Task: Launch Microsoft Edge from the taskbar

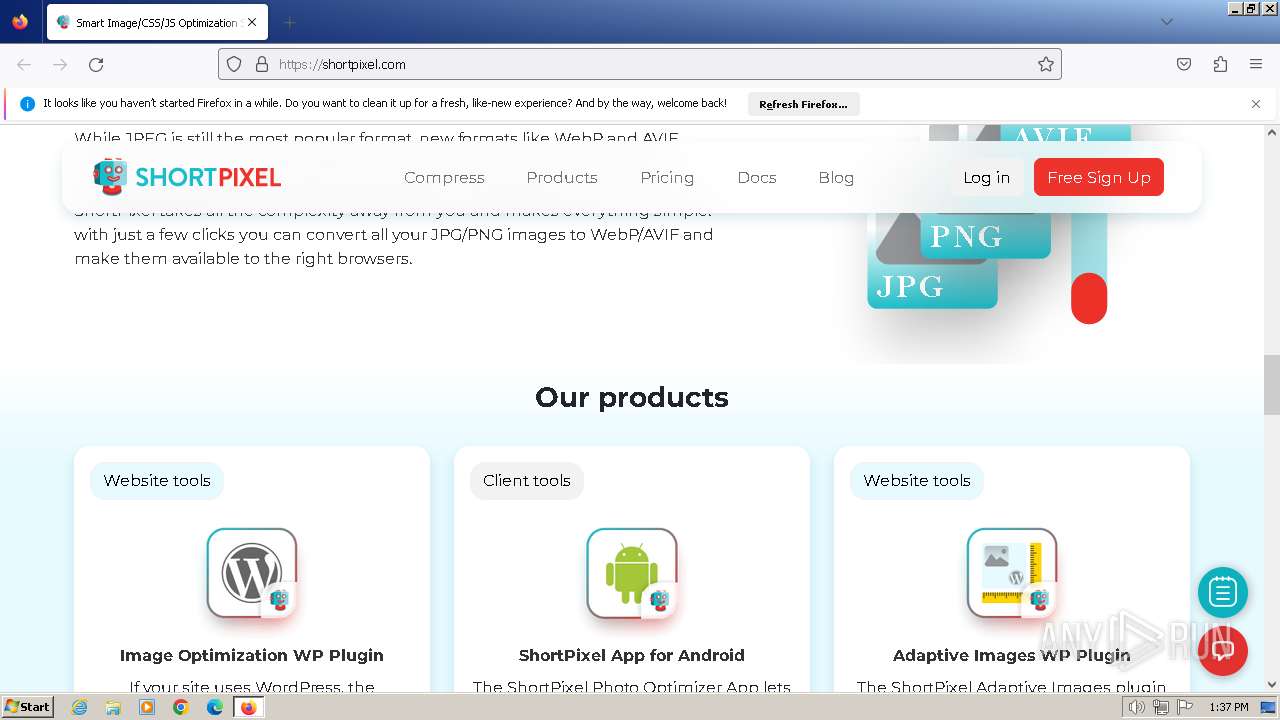Action: 215,707
